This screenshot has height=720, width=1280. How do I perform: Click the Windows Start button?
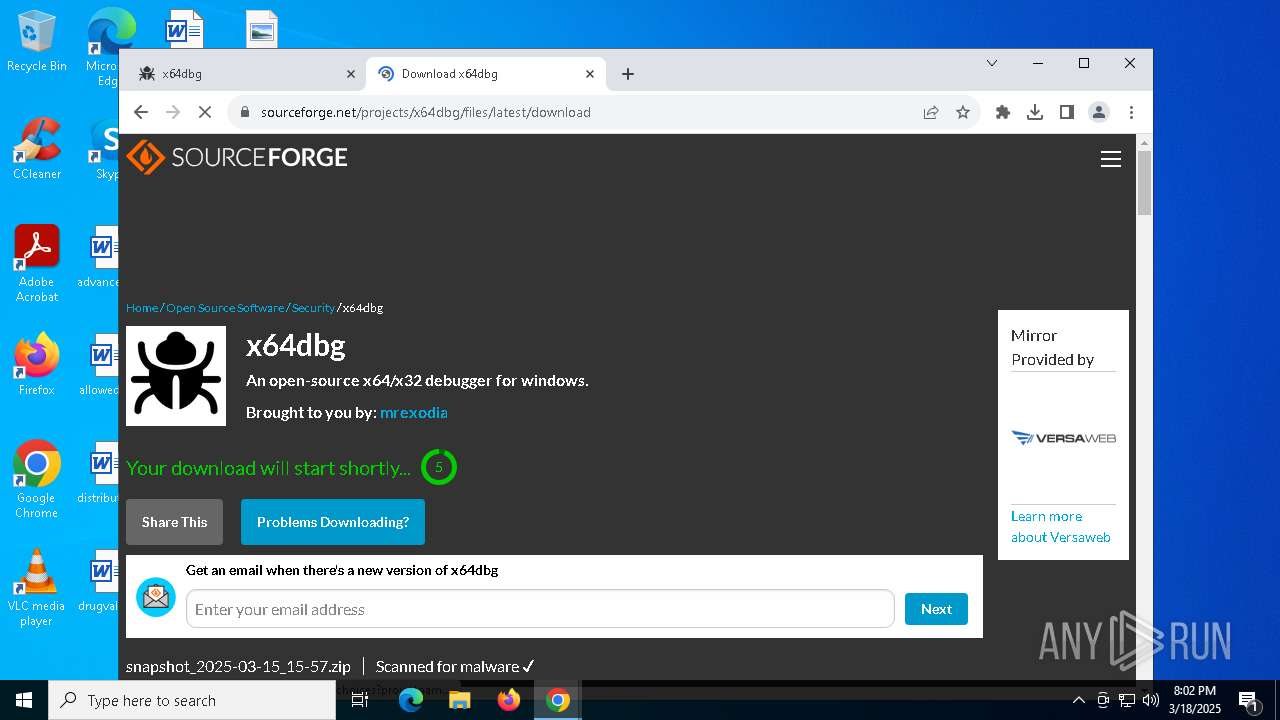(x=24, y=700)
